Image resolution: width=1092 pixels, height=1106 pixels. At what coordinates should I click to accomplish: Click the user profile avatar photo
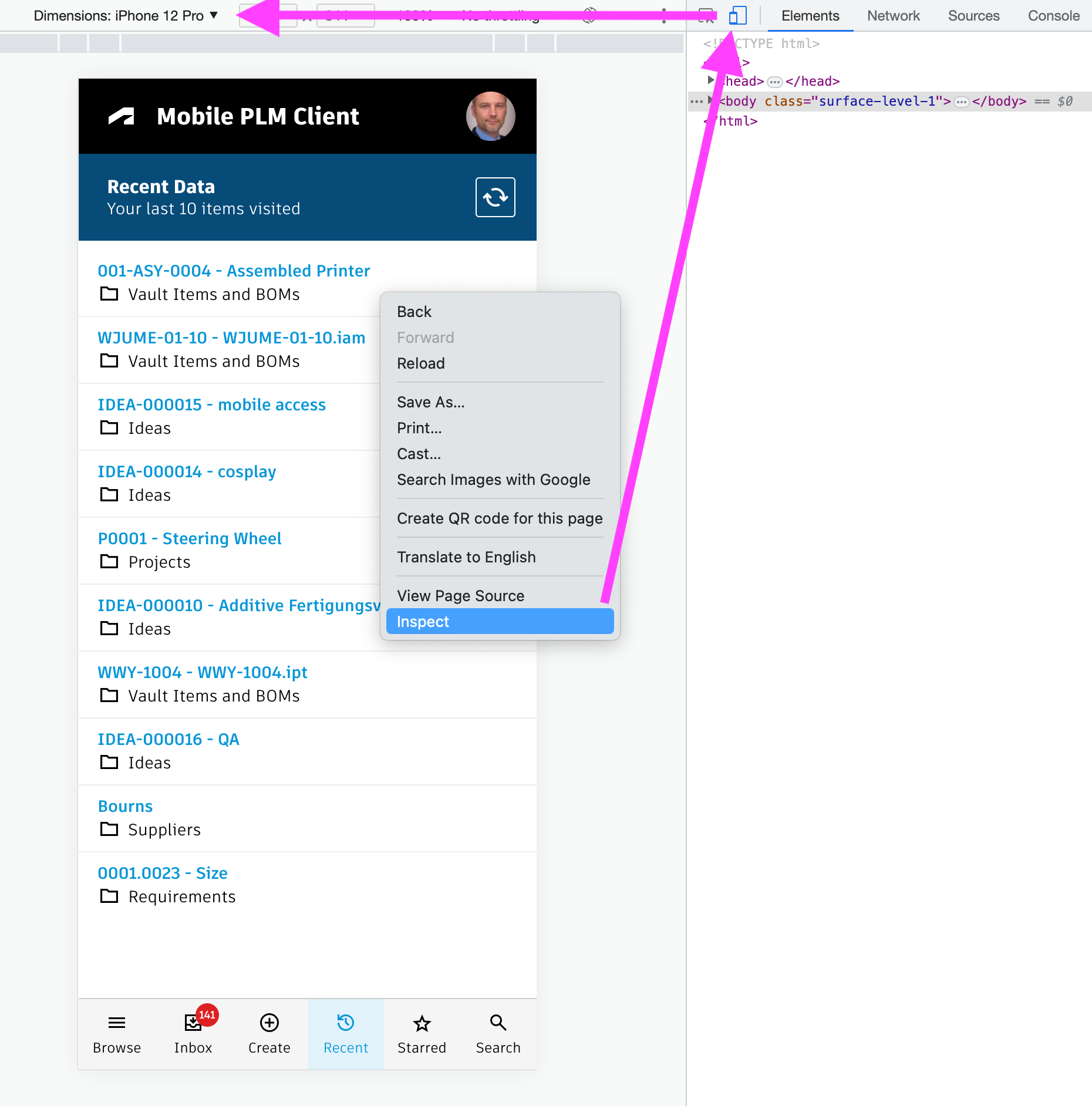pos(490,116)
